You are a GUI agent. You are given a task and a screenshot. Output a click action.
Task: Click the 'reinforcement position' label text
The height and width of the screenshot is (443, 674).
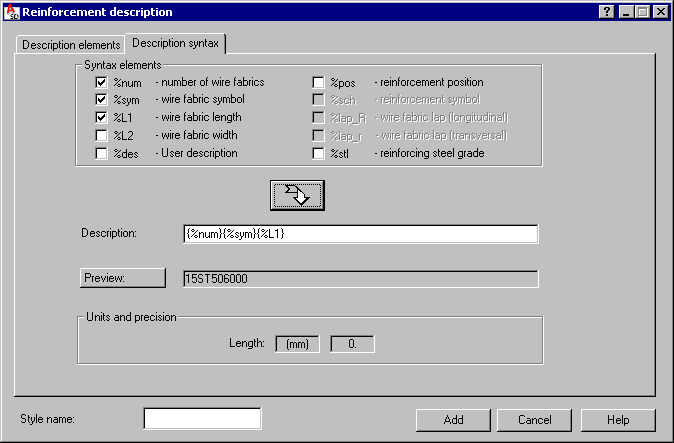click(x=432, y=82)
